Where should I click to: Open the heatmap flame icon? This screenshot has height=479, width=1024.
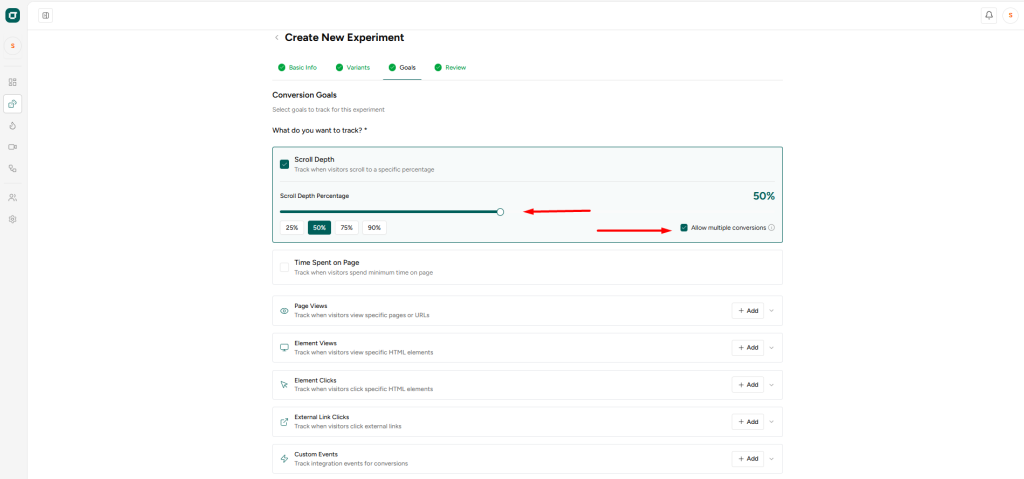tap(12, 125)
